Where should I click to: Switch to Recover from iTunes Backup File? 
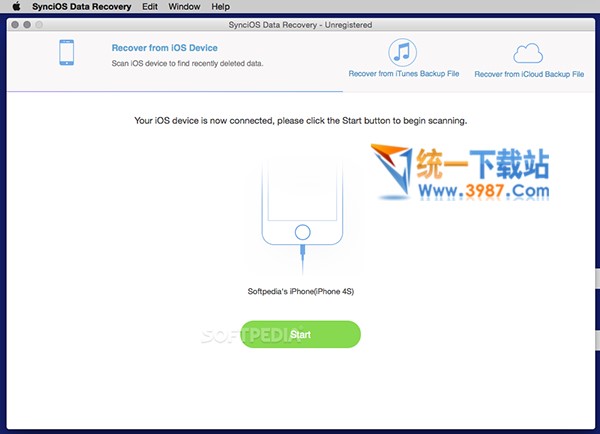[x=404, y=73]
